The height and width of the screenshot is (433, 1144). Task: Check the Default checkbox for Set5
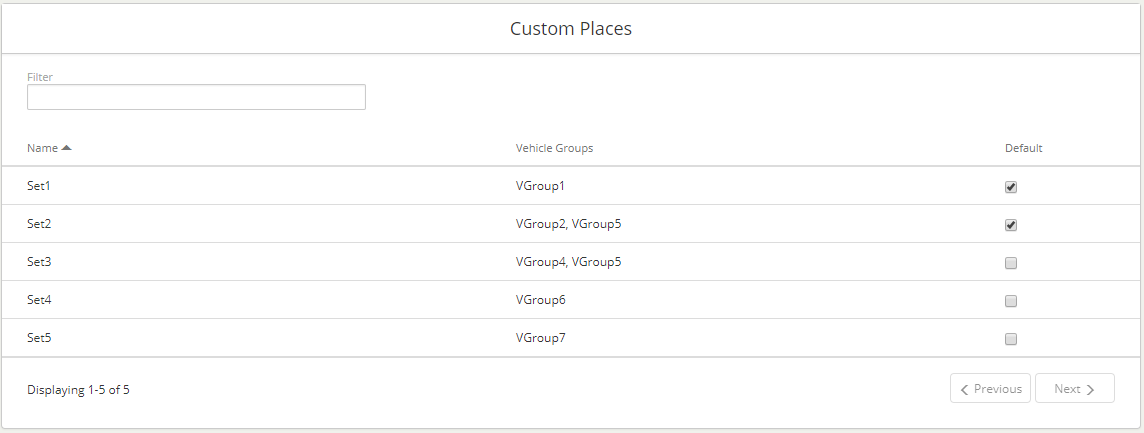1010,339
